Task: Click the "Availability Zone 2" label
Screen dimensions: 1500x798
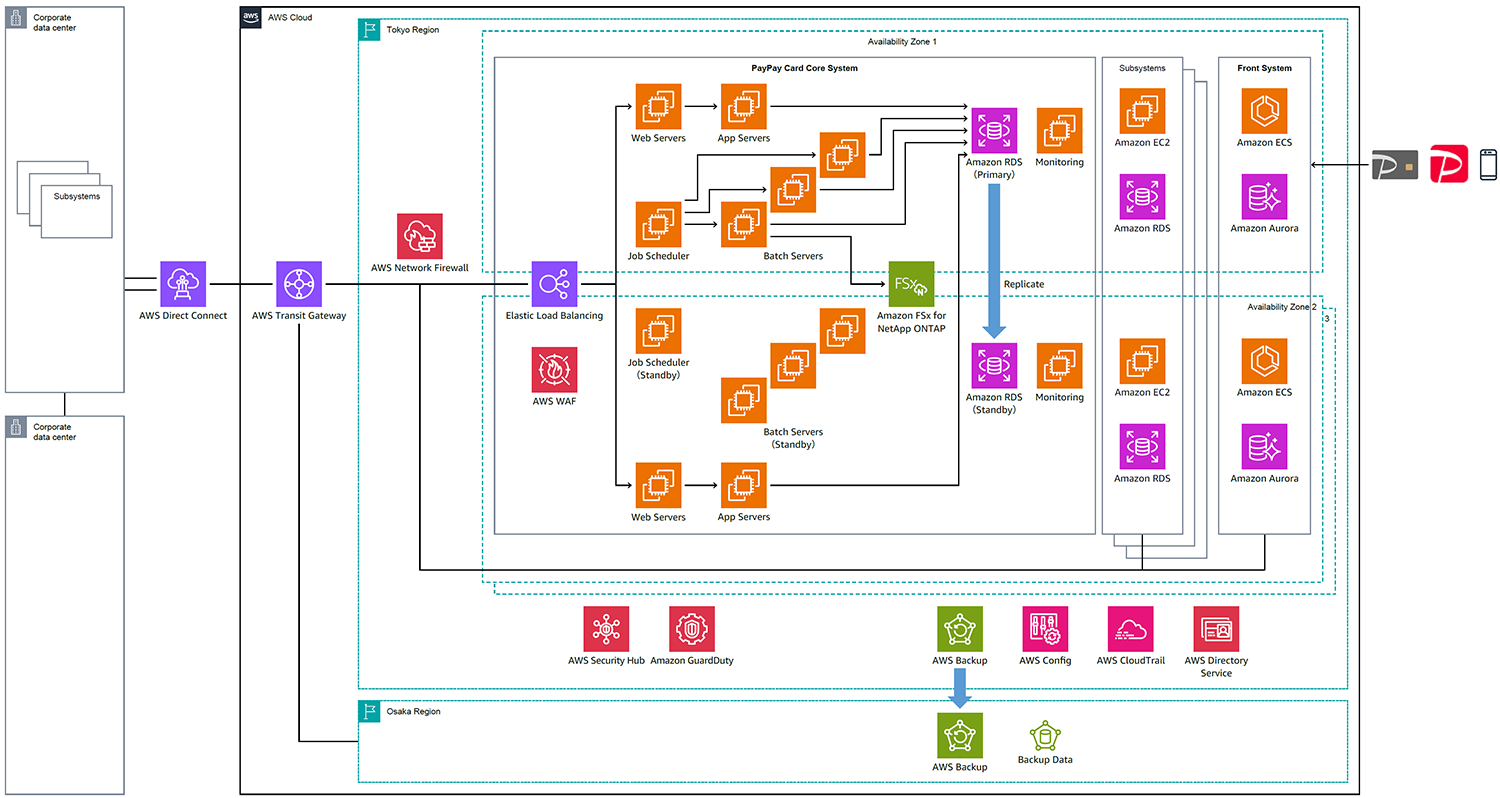Action: (1282, 307)
